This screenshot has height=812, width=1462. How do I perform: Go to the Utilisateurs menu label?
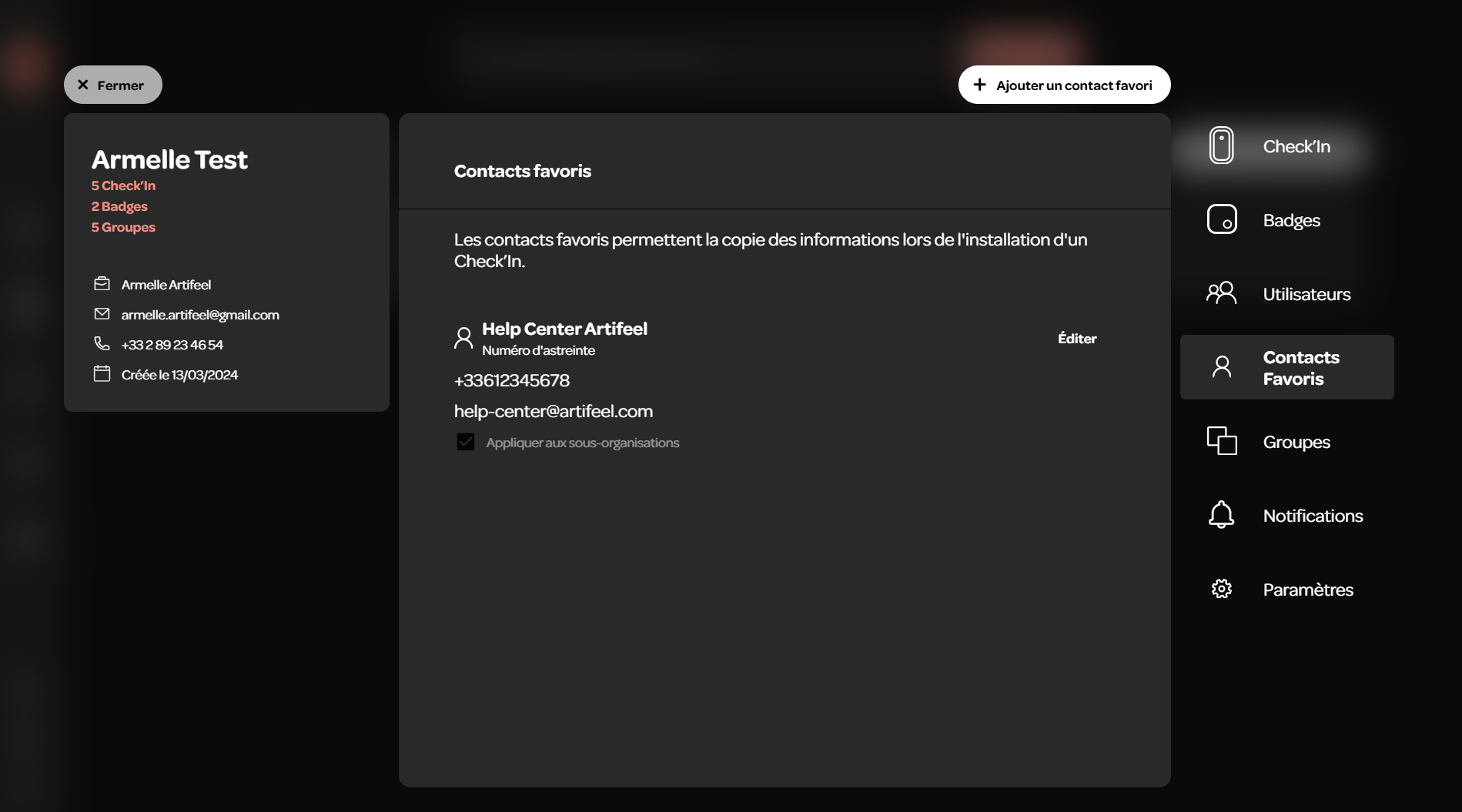1306,294
